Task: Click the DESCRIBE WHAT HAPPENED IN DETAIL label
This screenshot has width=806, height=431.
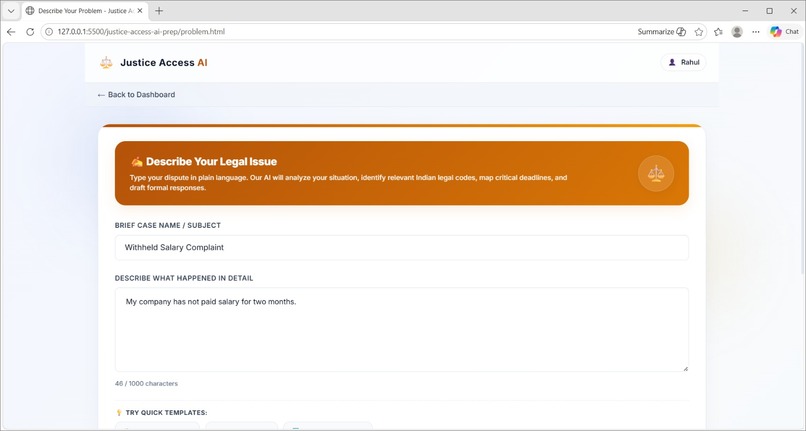Action: click(x=184, y=278)
